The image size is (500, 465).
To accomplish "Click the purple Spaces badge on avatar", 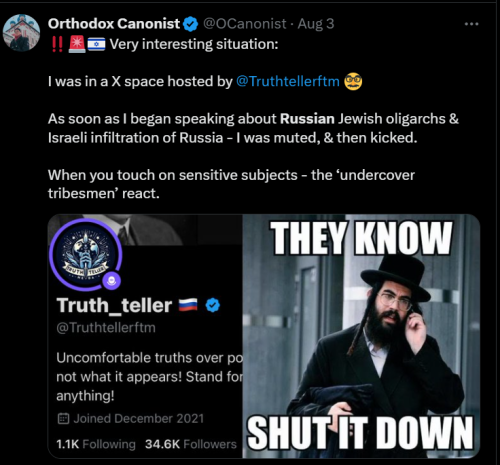I will [x=112, y=281].
